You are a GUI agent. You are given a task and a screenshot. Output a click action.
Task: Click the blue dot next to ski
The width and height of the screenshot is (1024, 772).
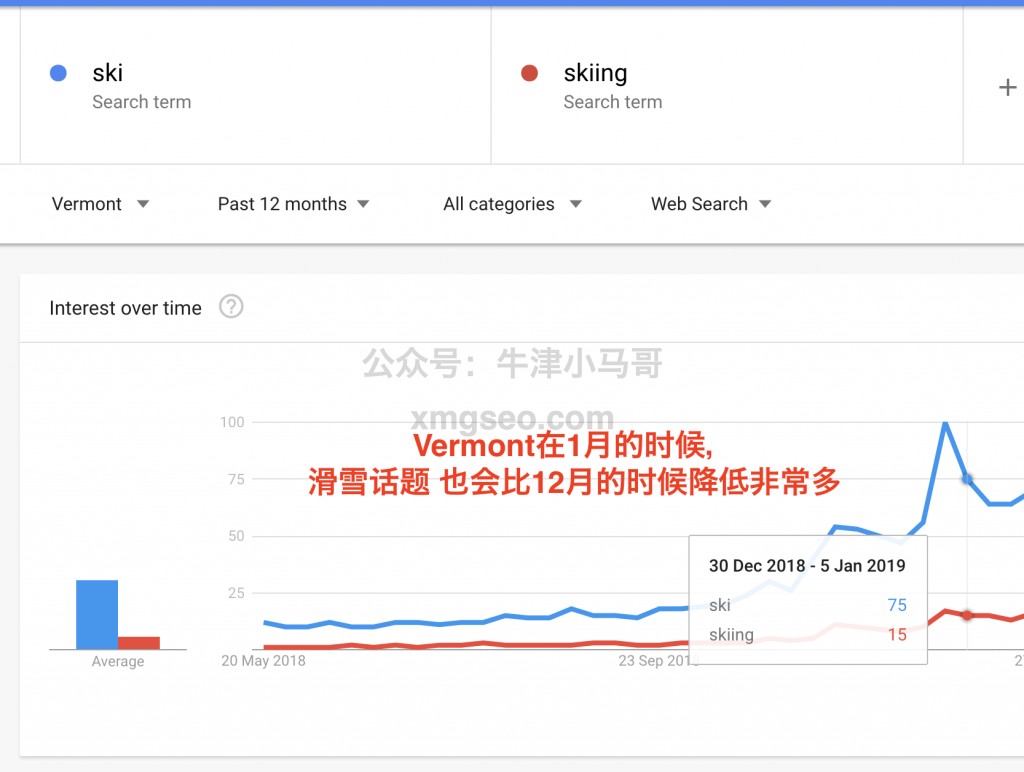click(x=58, y=73)
